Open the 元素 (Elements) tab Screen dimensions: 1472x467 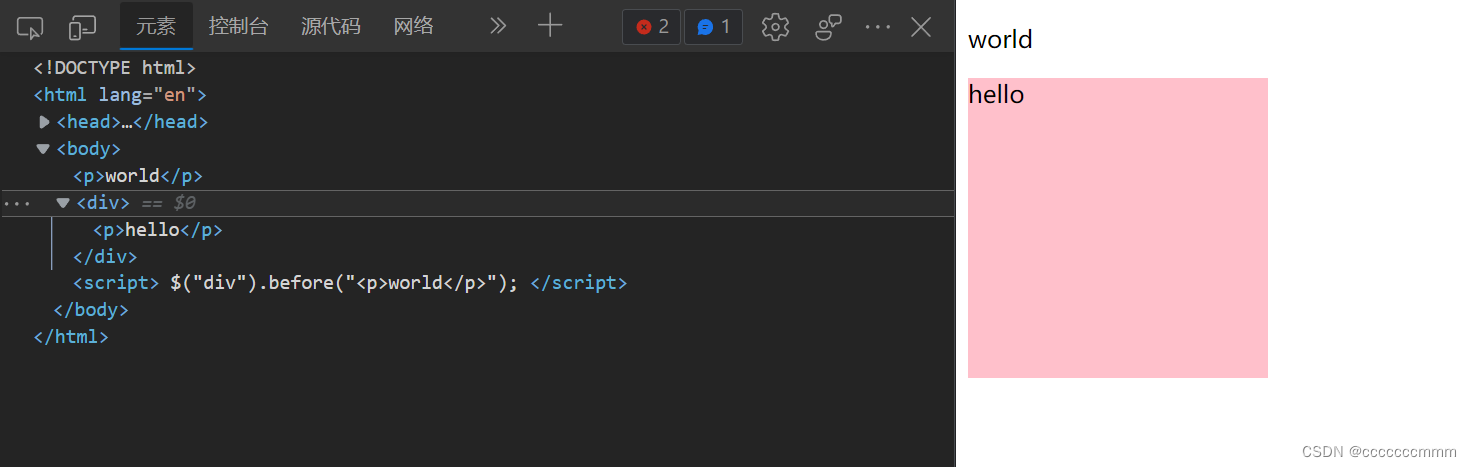click(156, 26)
